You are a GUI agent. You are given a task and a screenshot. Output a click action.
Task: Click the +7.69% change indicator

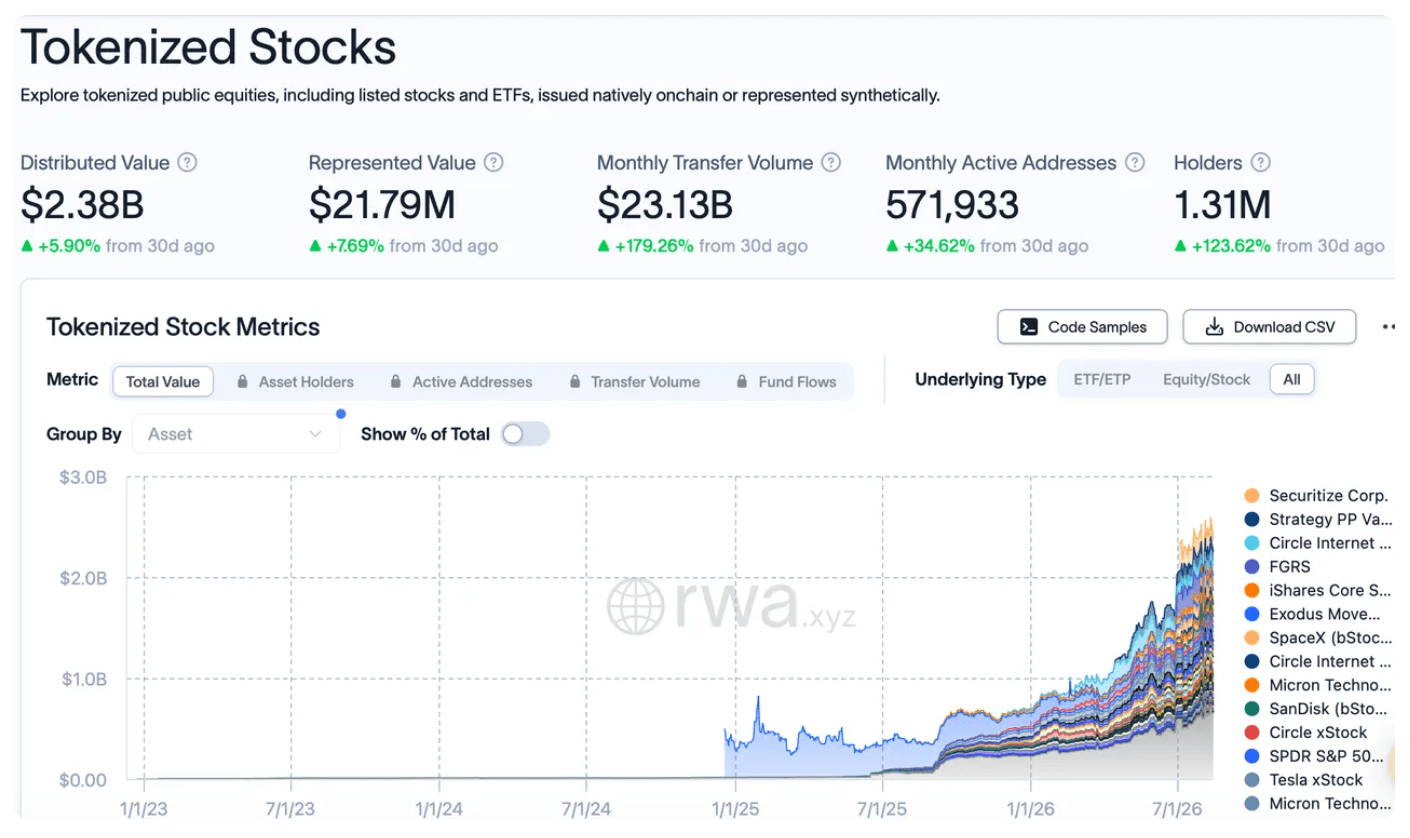[347, 246]
